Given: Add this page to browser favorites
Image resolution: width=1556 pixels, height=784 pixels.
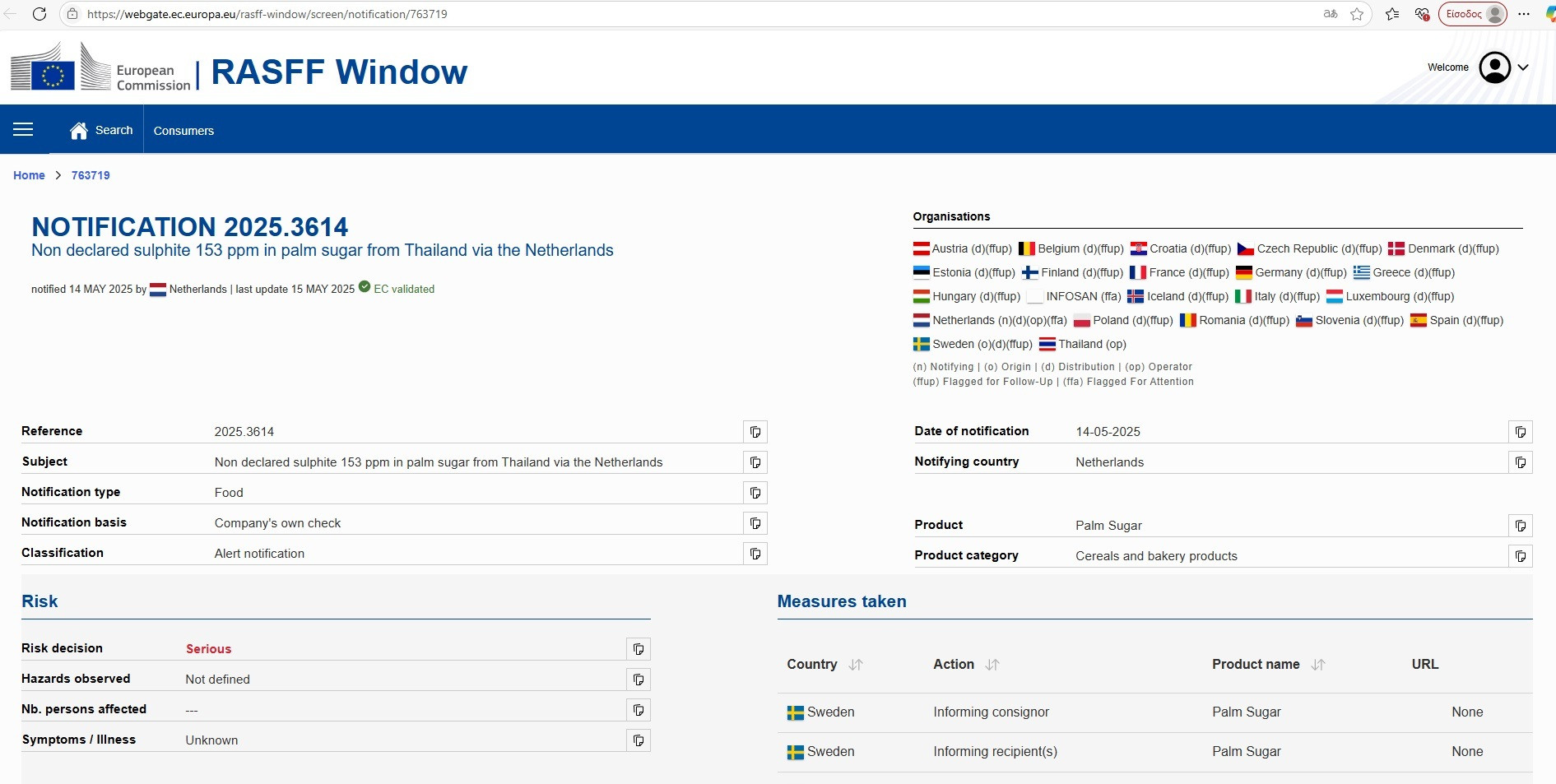Looking at the screenshot, I should click(1357, 14).
